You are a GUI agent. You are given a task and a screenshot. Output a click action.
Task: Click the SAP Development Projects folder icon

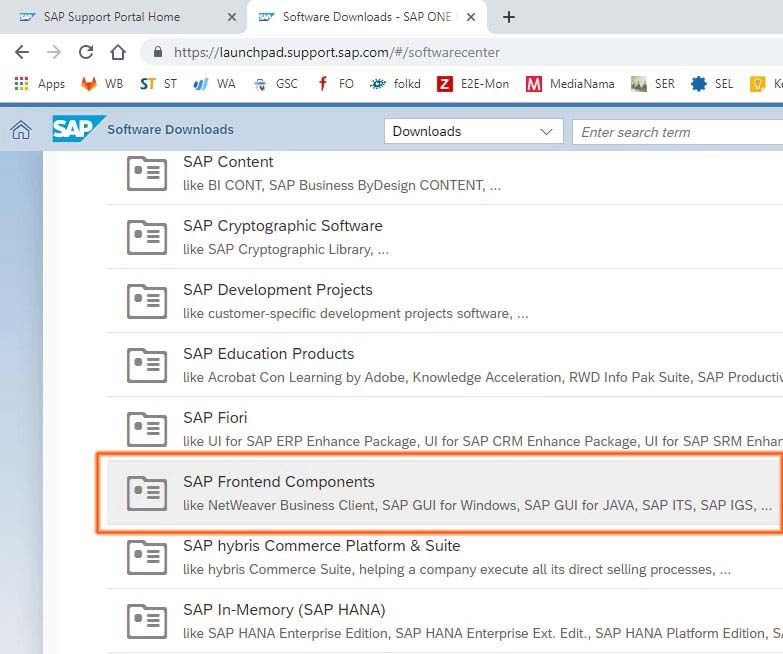click(x=147, y=301)
